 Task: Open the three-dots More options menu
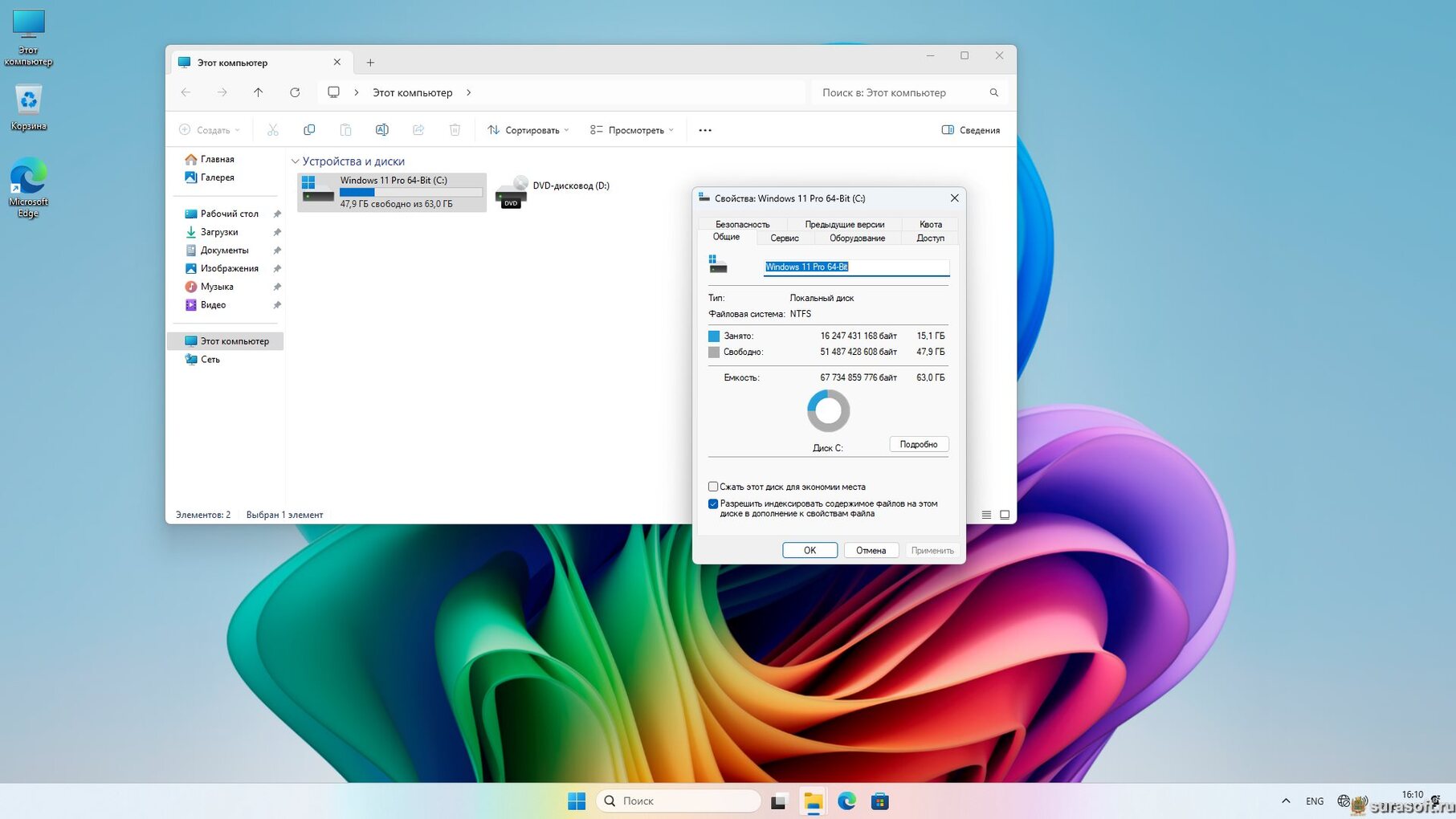click(x=704, y=130)
